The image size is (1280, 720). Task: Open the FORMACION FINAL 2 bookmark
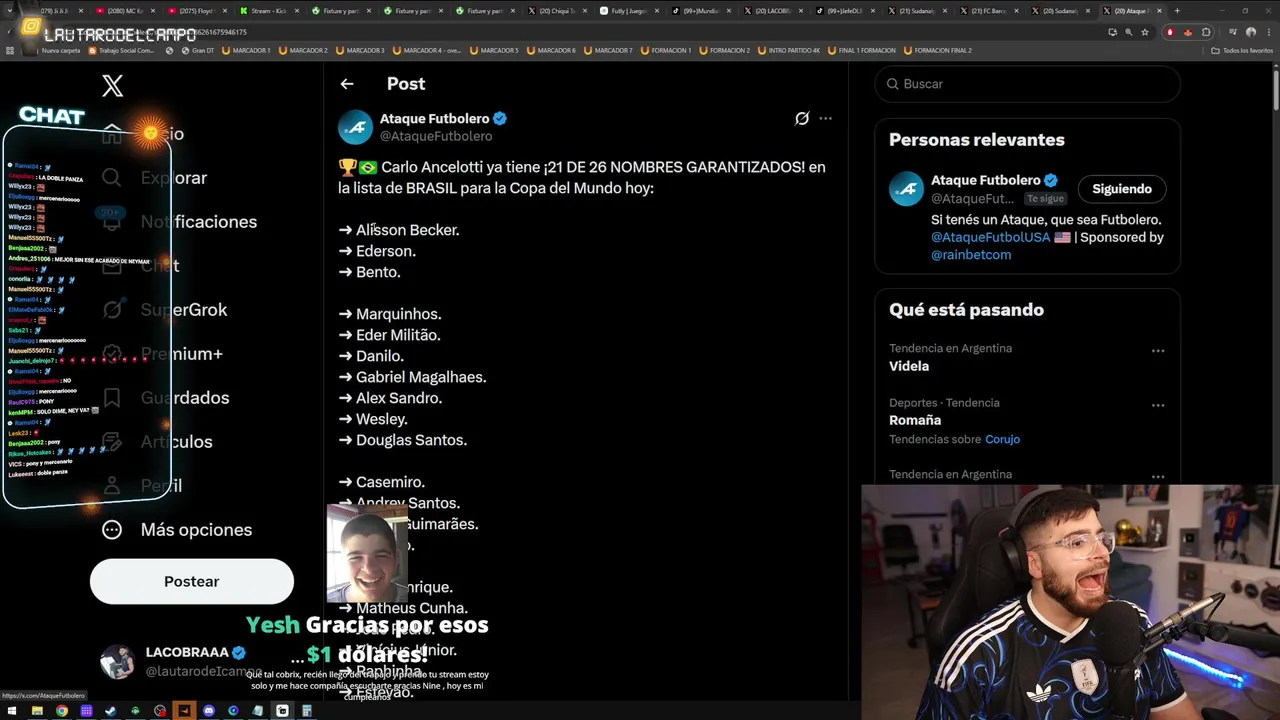click(x=937, y=50)
